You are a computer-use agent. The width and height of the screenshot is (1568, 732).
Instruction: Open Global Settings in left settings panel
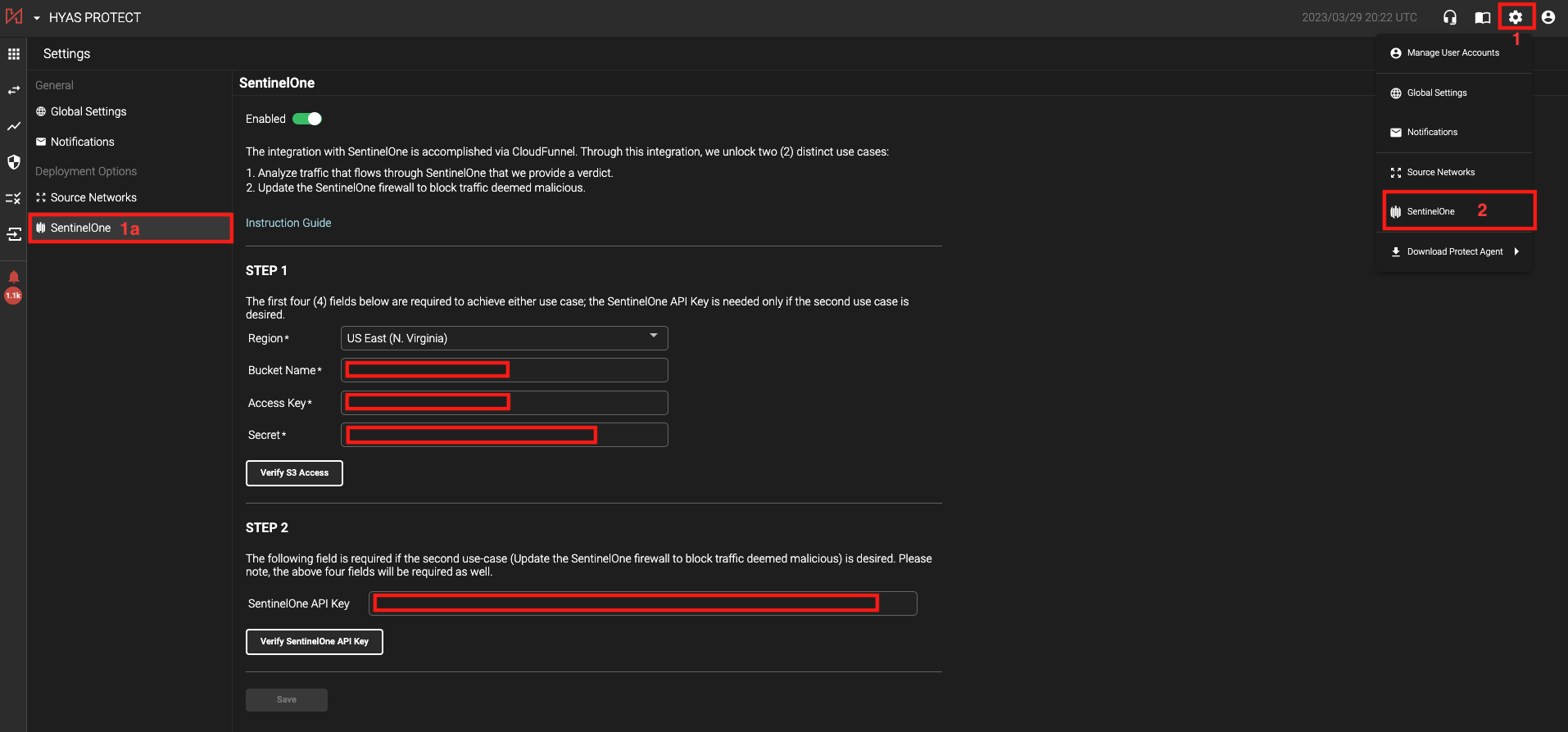point(88,111)
